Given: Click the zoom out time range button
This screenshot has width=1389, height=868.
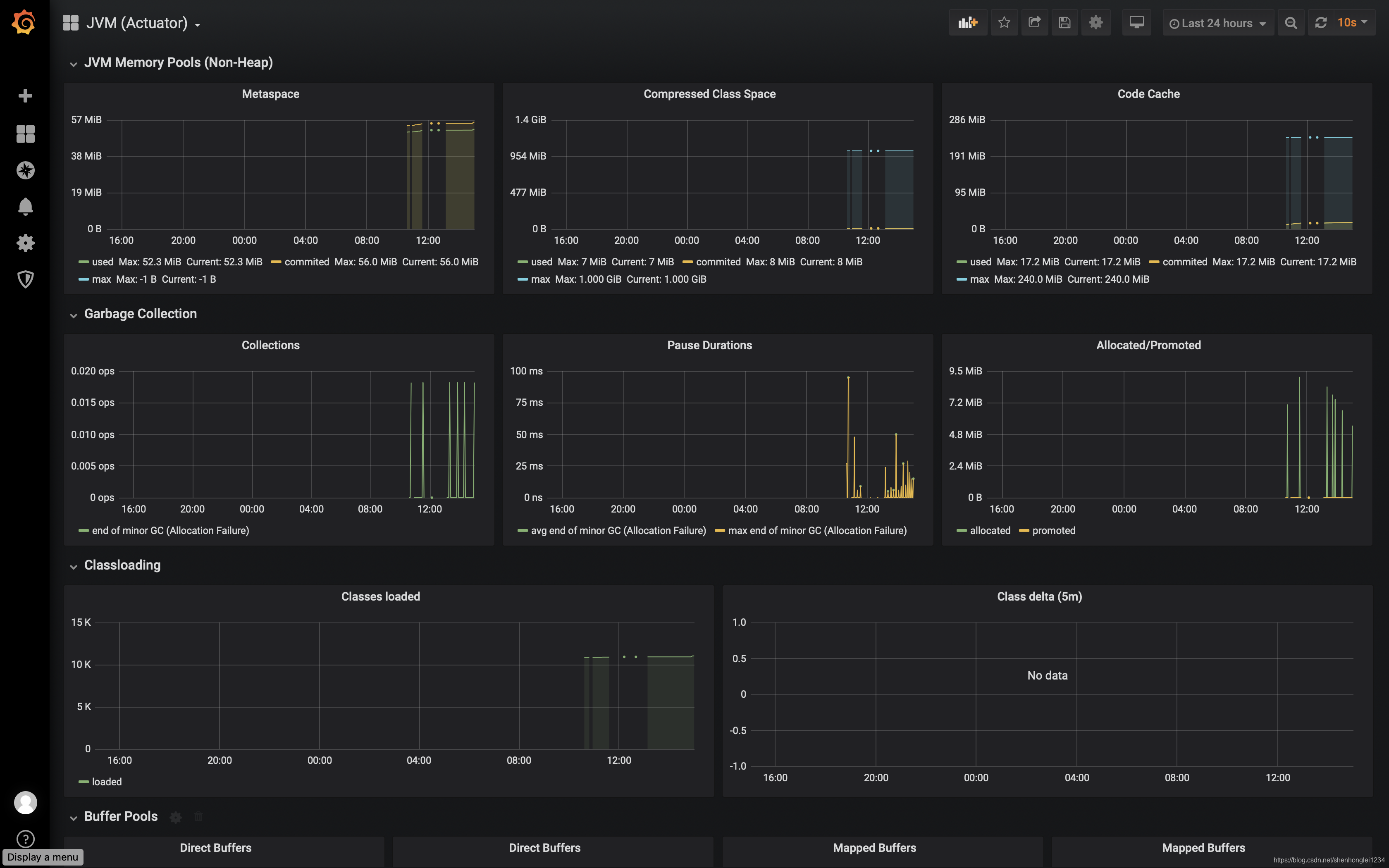Looking at the screenshot, I should [1291, 23].
